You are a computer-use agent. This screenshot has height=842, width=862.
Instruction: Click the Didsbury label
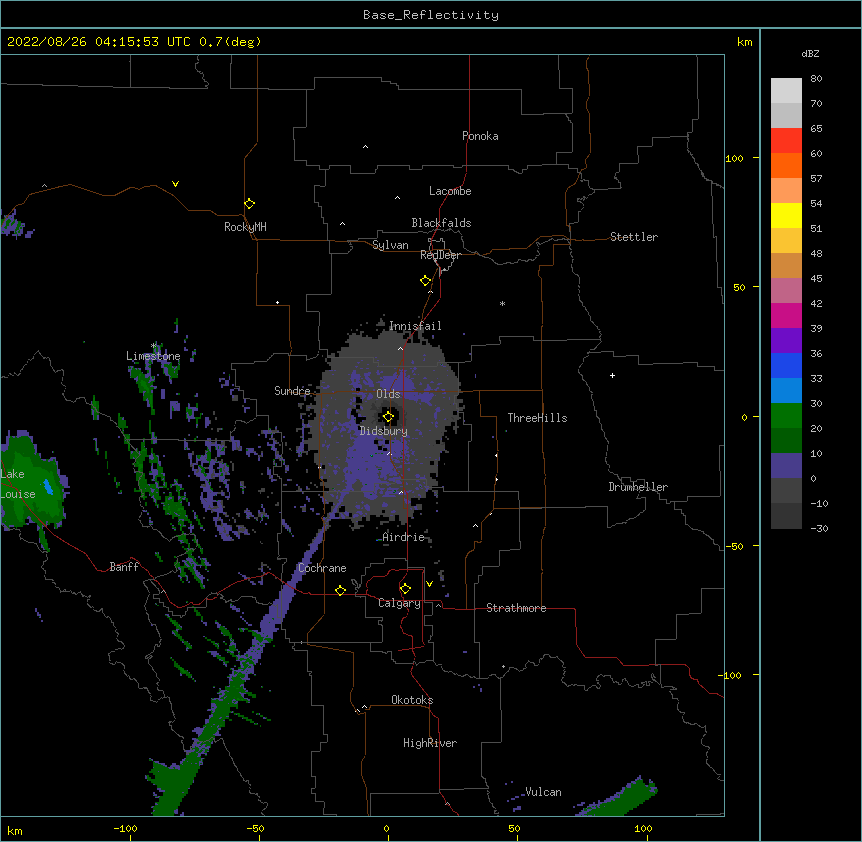(x=384, y=431)
